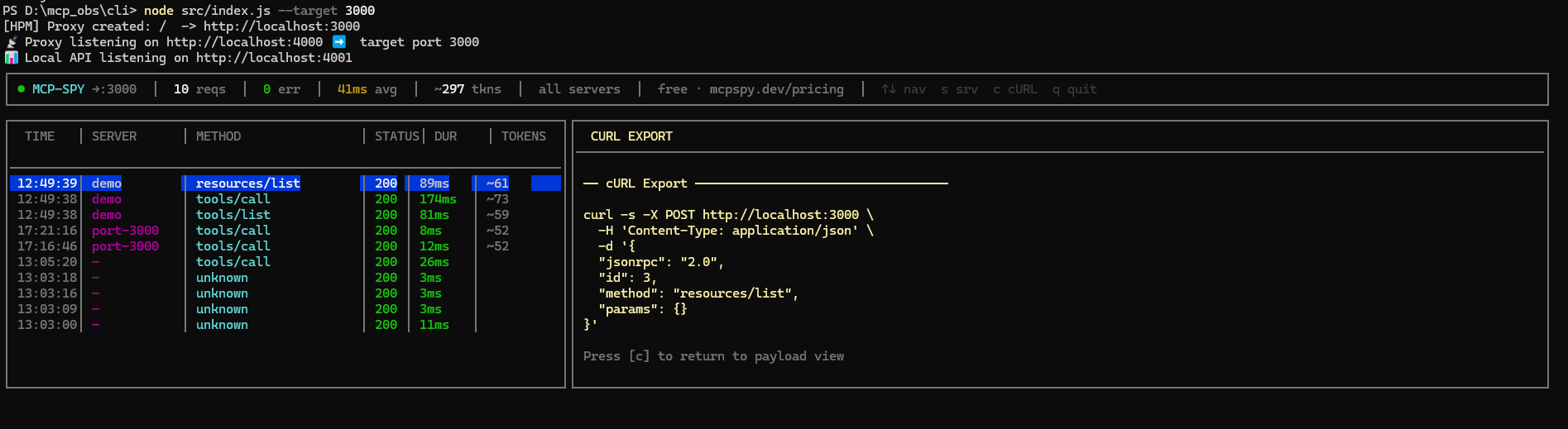Select the tools/call row taking 174ms
Image resolution: width=1568 pixels, height=429 pixels.
click(x=285, y=199)
